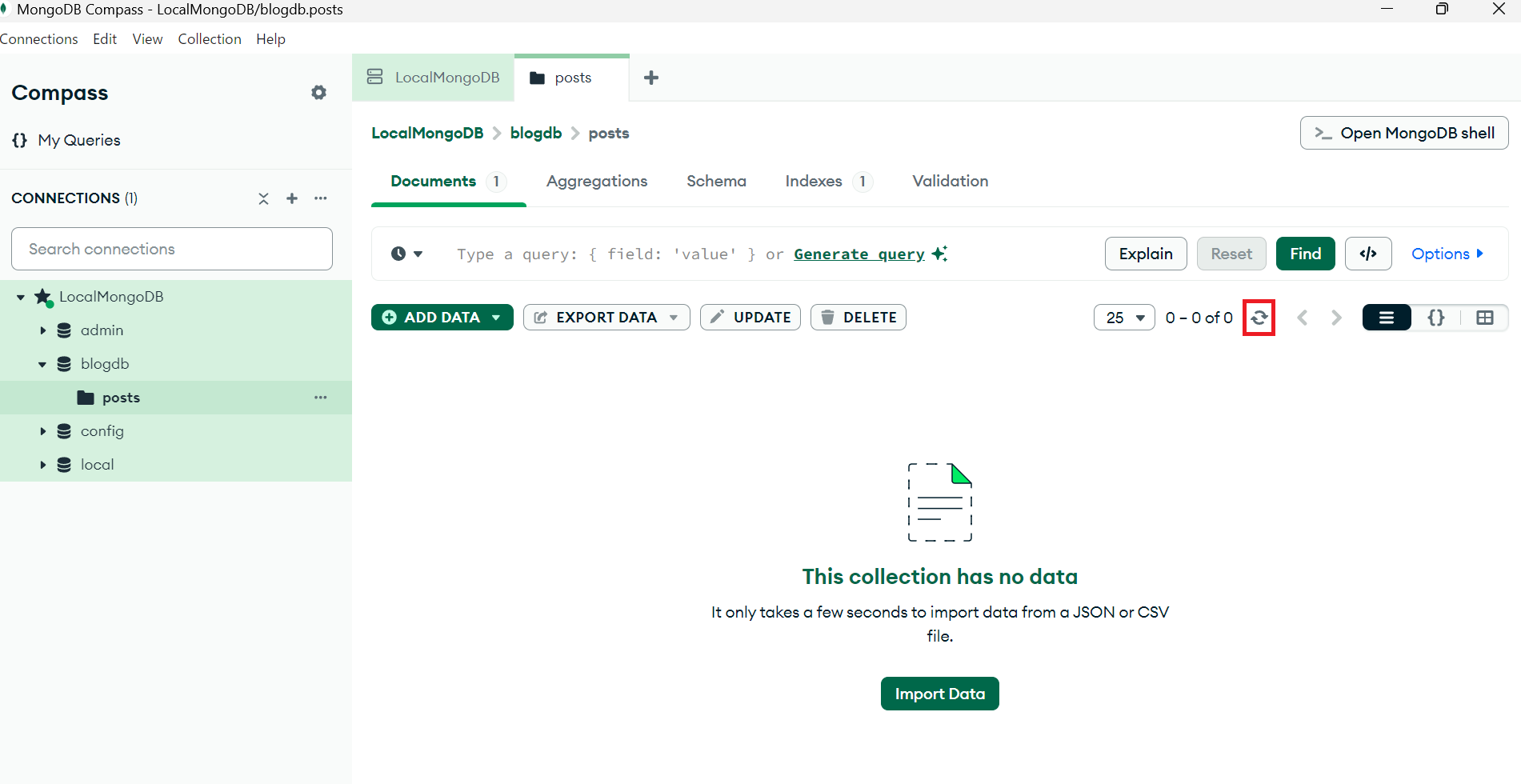
Task: Click Import Data button
Action: pyautogui.click(x=940, y=694)
